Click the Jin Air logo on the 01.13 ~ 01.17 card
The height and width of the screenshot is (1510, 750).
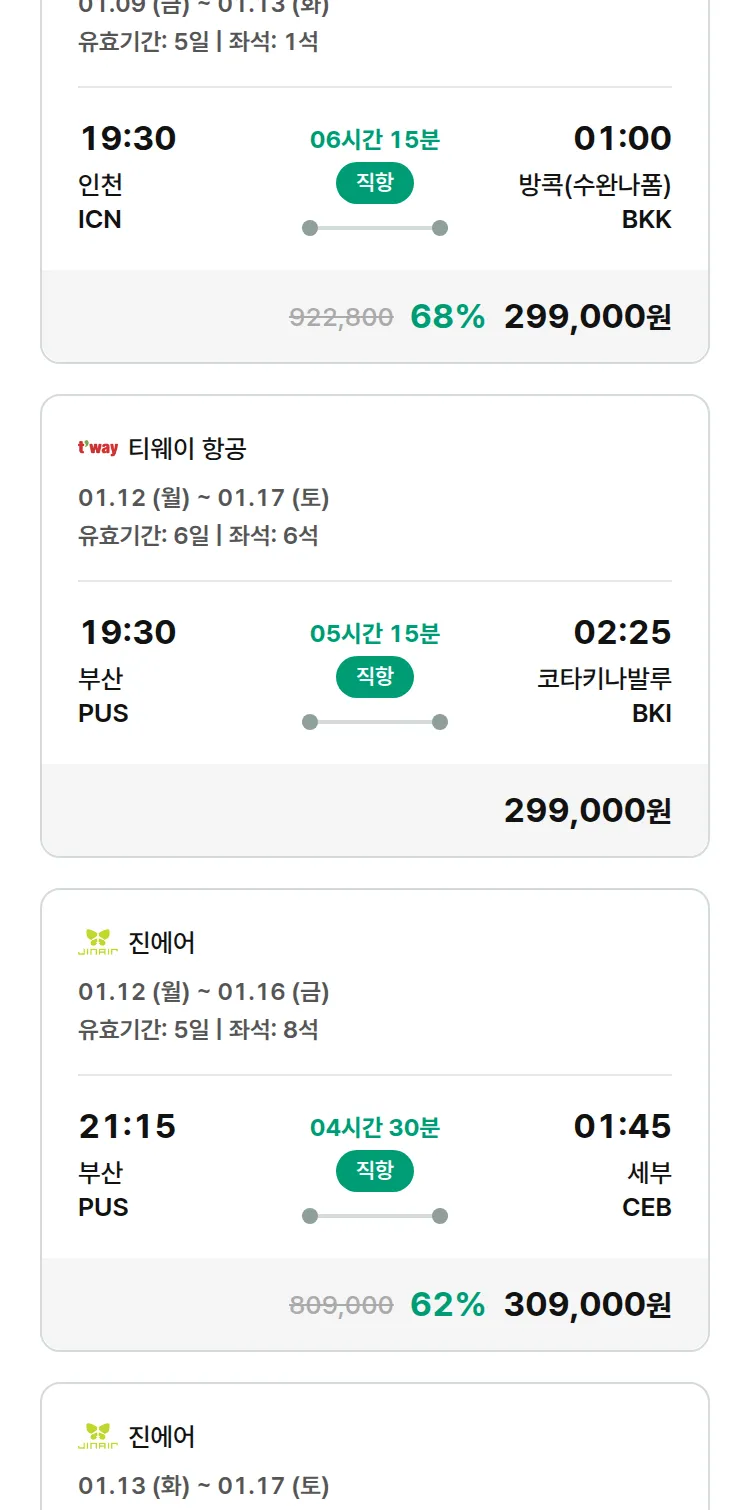[98, 1436]
